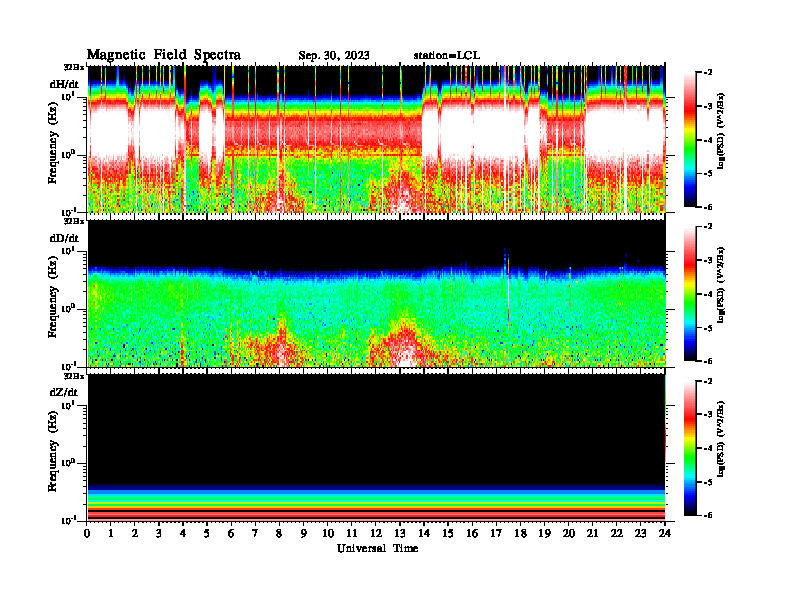Image resolution: width=792 pixels, height=612 pixels.
Task: Click the time axis tick label "19"
Action: click(544, 533)
